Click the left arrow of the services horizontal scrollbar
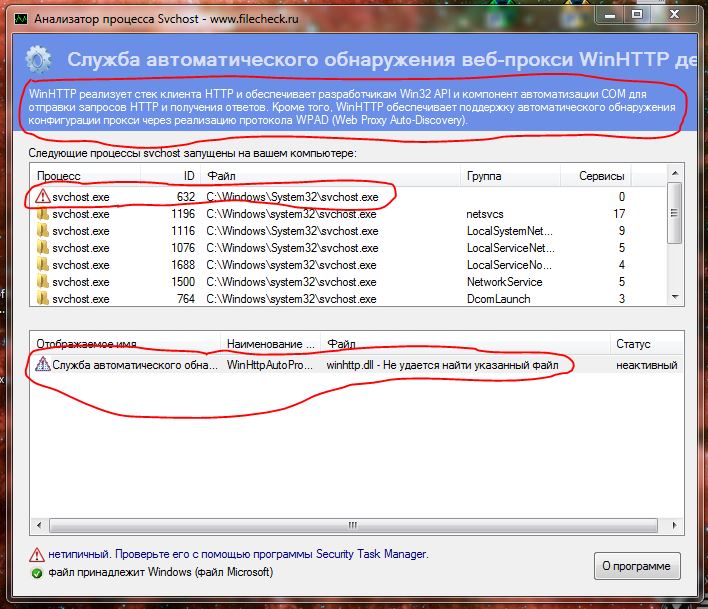The width and height of the screenshot is (708, 609). pyautogui.click(x=39, y=525)
